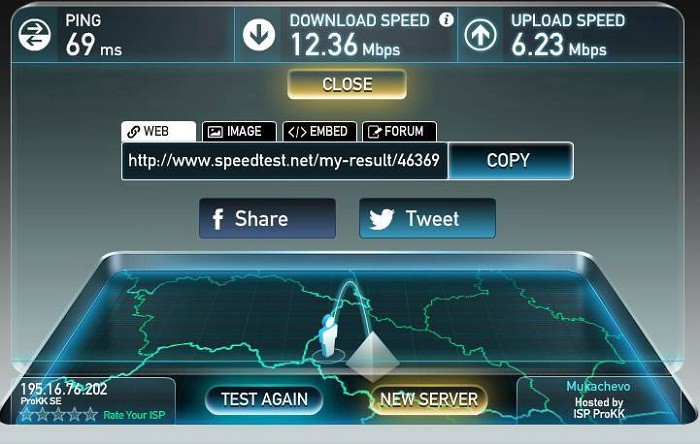Screen dimensions: 700x444
Task: Click the Facebook logo on Share
Action: 218,219
